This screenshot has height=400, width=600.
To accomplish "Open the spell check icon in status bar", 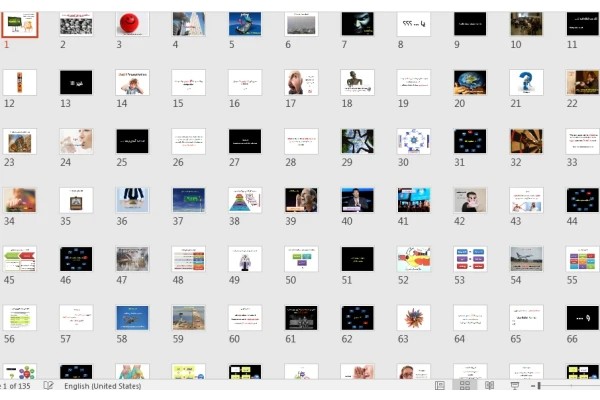I will [49, 385].
